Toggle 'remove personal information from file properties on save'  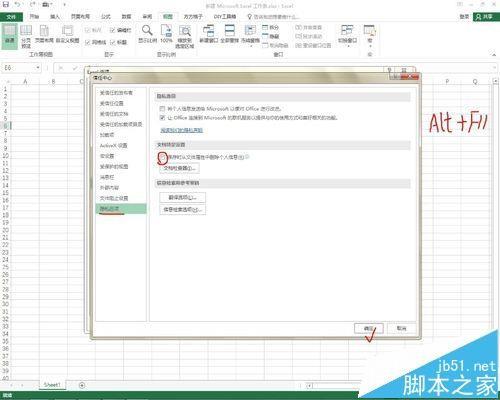[x=162, y=157]
